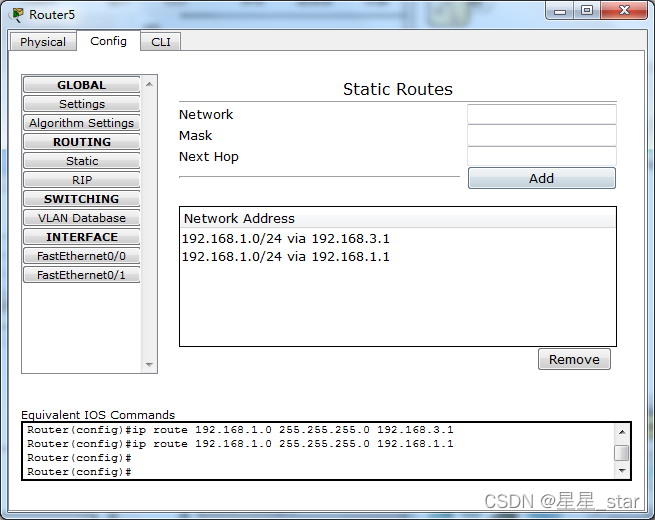Image resolution: width=655 pixels, height=520 pixels.
Task: Click the Network input field
Action: (542, 114)
